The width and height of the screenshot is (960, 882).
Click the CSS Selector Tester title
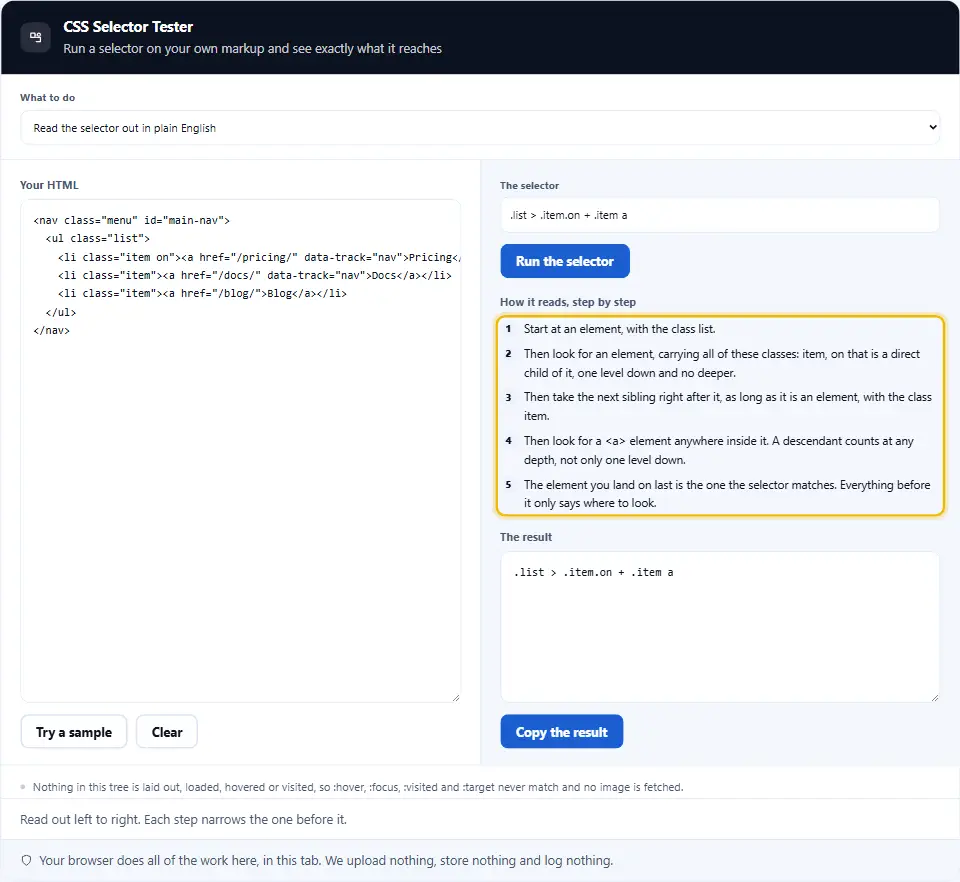(x=128, y=27)
